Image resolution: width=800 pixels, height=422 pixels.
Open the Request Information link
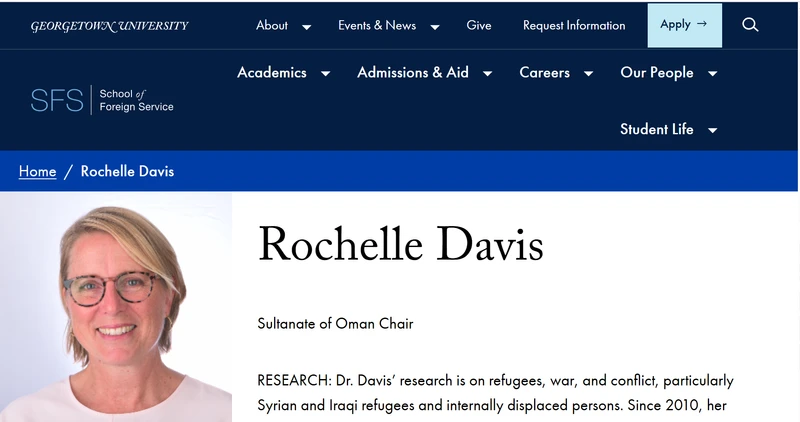tap(574, 26)
